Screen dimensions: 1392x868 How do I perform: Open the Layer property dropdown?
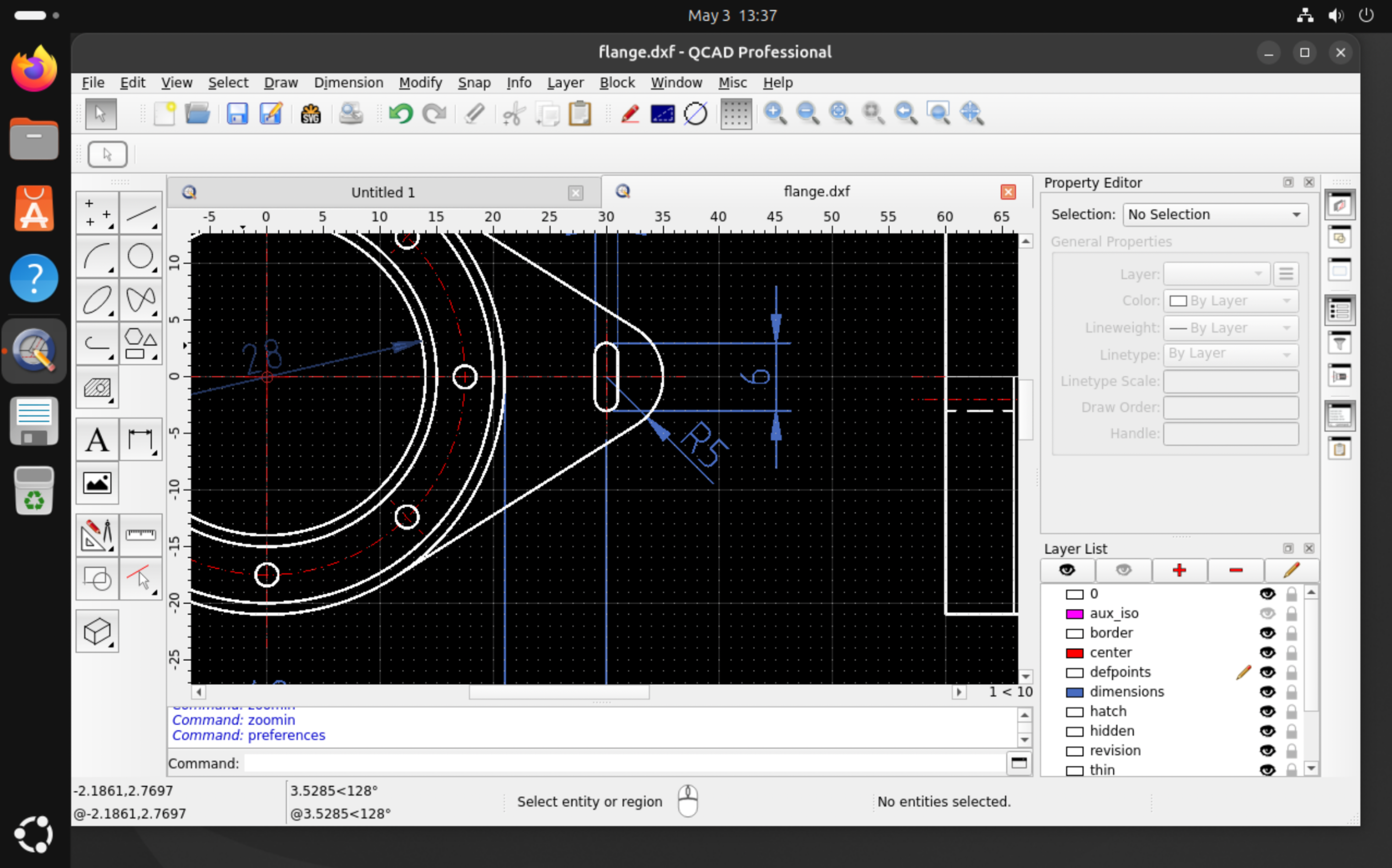click(x=1217, y=274)
